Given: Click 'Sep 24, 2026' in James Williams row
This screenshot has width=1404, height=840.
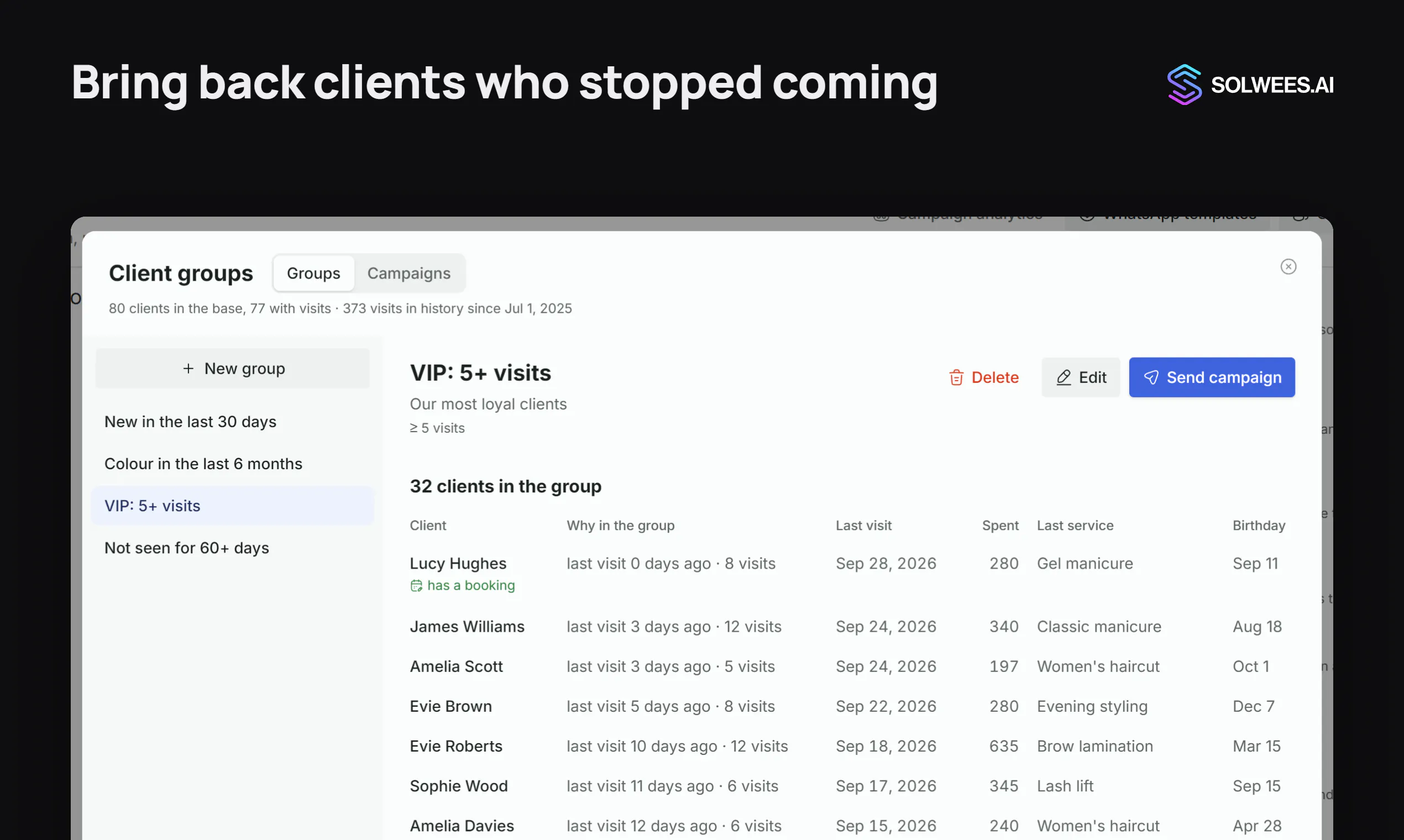Looking at the screenshot, I should click(886, 627).
